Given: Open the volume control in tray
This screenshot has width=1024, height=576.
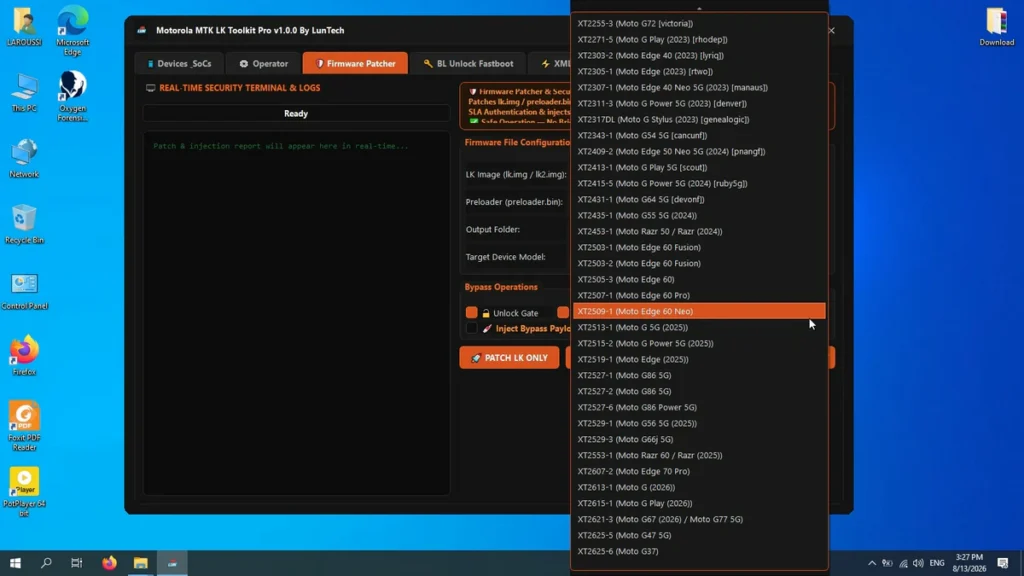Looking at the screenshot, I should click(x=918, y=563).
